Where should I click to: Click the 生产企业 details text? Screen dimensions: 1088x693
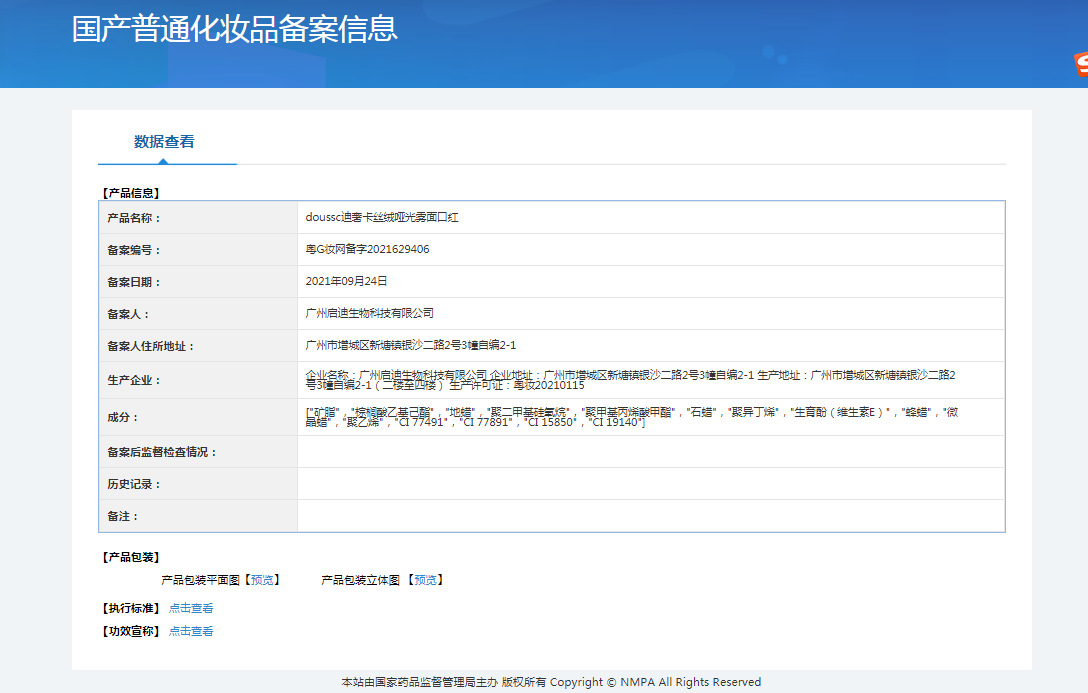pos(630,379)
